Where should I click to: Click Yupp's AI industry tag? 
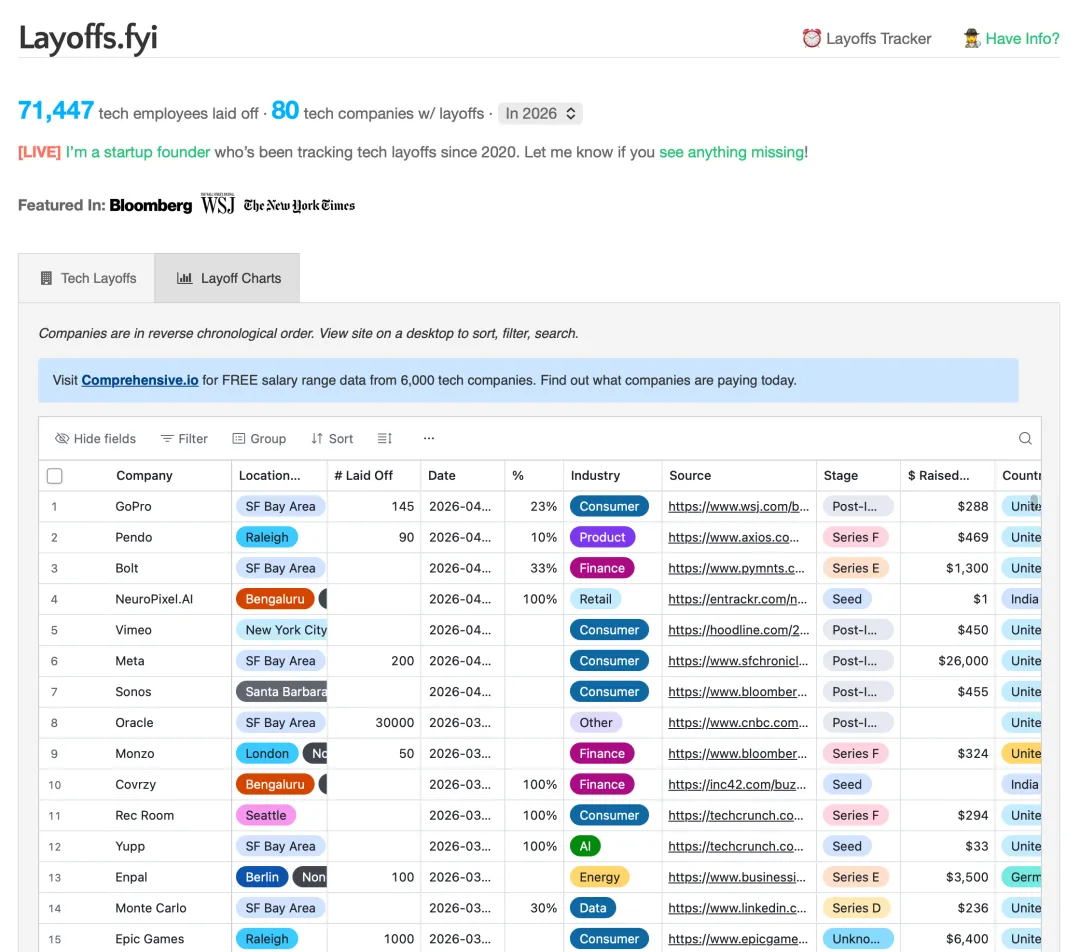[585, 847]
